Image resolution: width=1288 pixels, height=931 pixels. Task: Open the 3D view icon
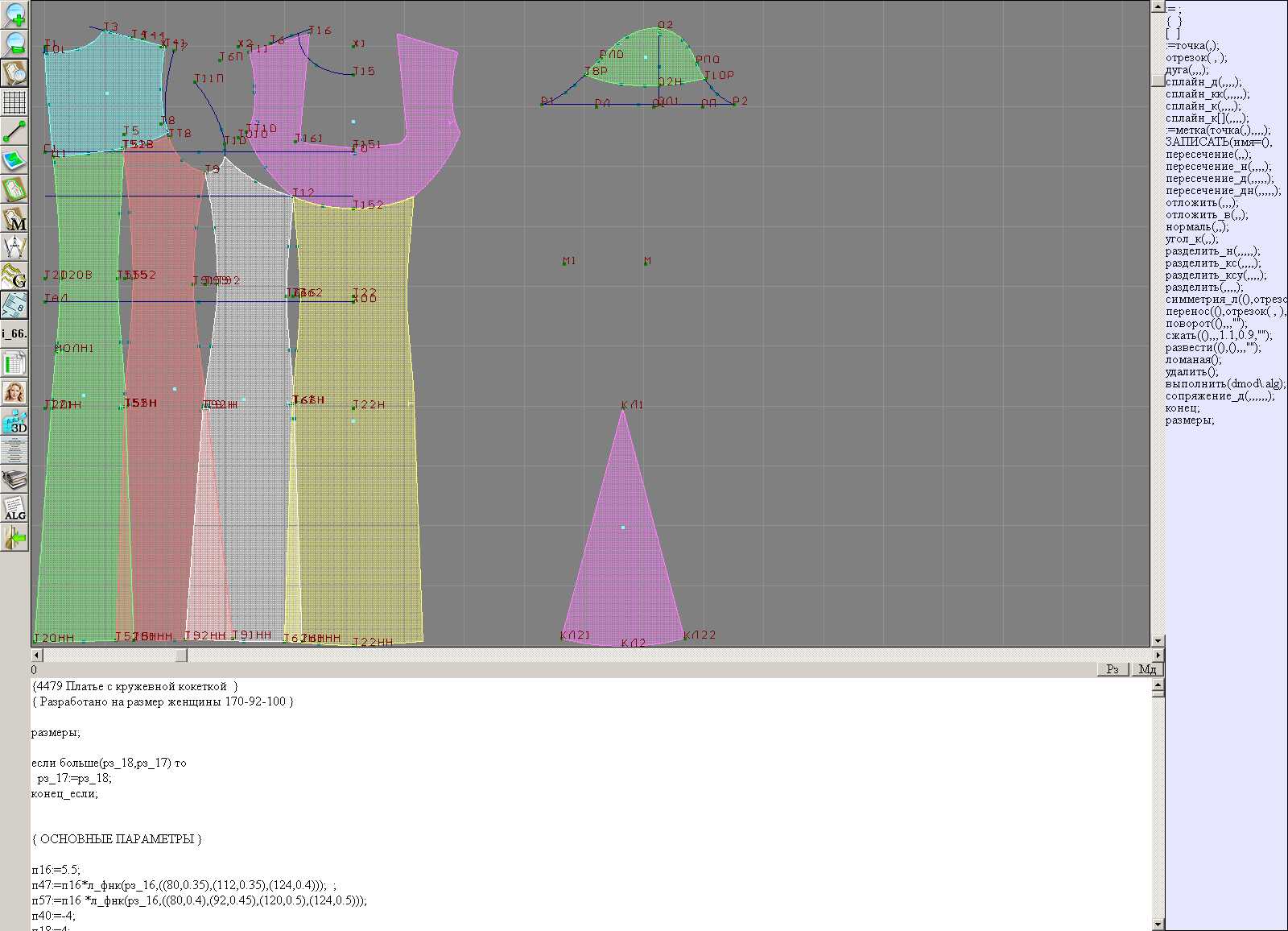click(x=14, y=421)
